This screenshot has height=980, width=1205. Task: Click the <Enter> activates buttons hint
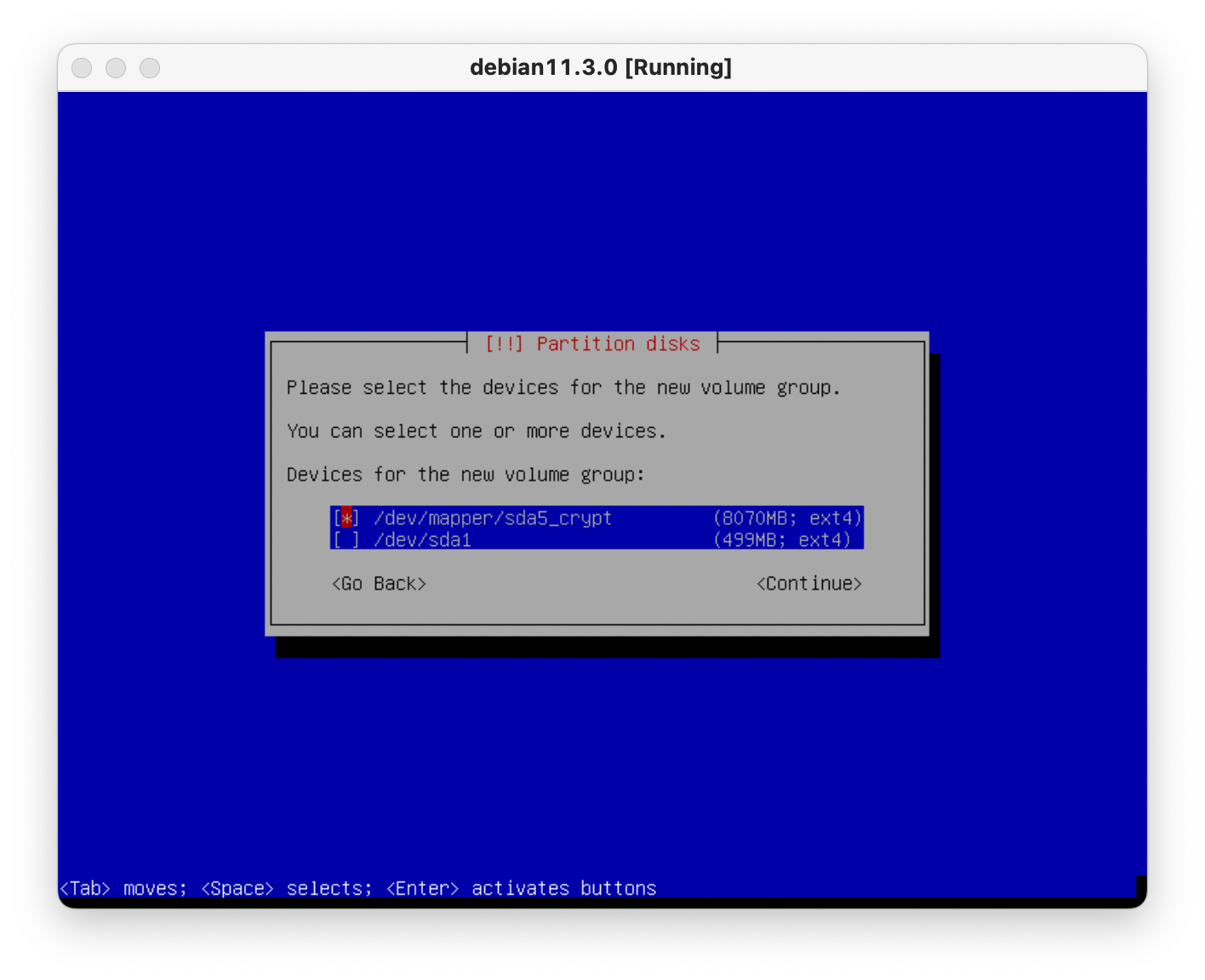coord(521,888)
